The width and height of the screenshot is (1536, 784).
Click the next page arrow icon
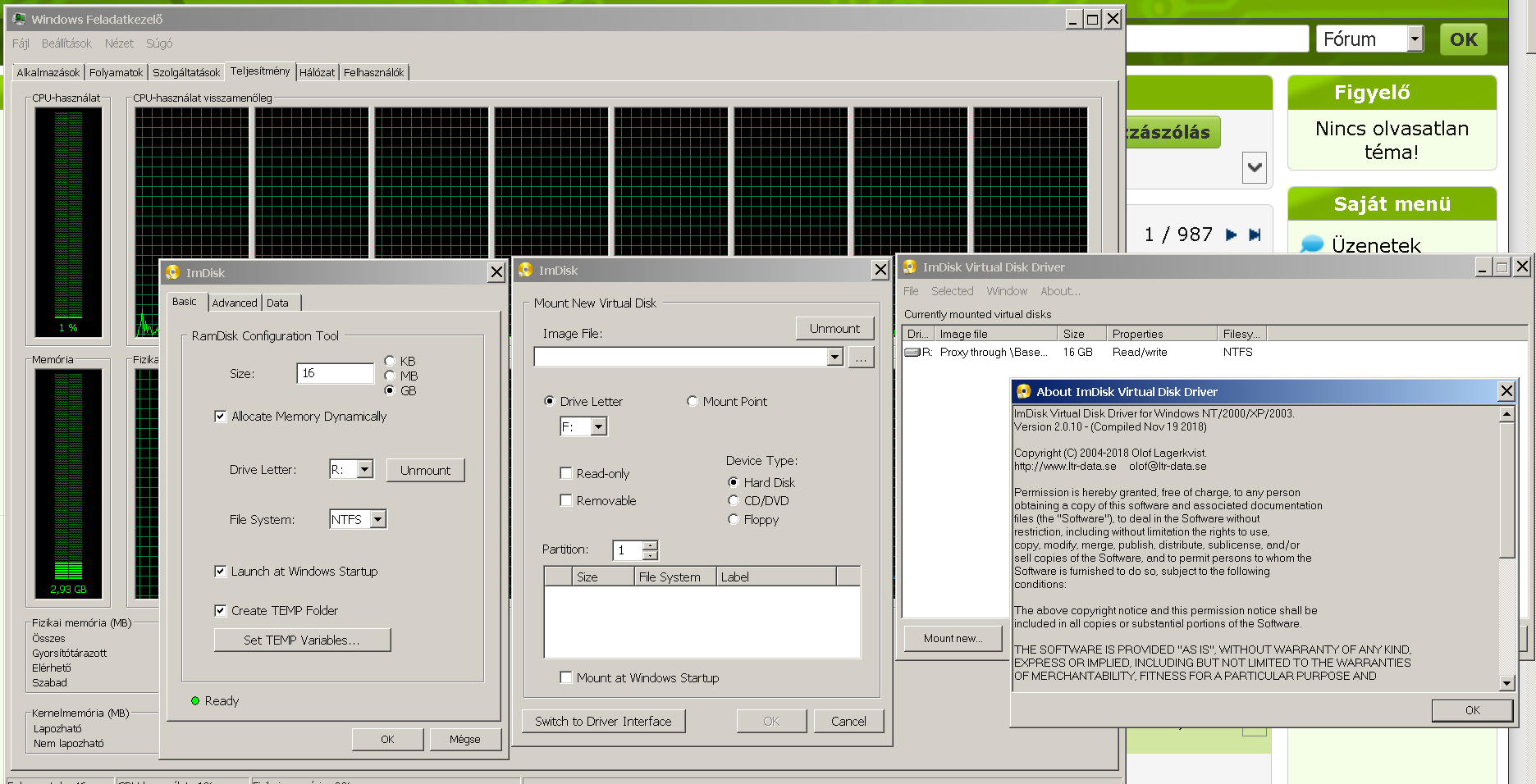(x=1231, y=235)
